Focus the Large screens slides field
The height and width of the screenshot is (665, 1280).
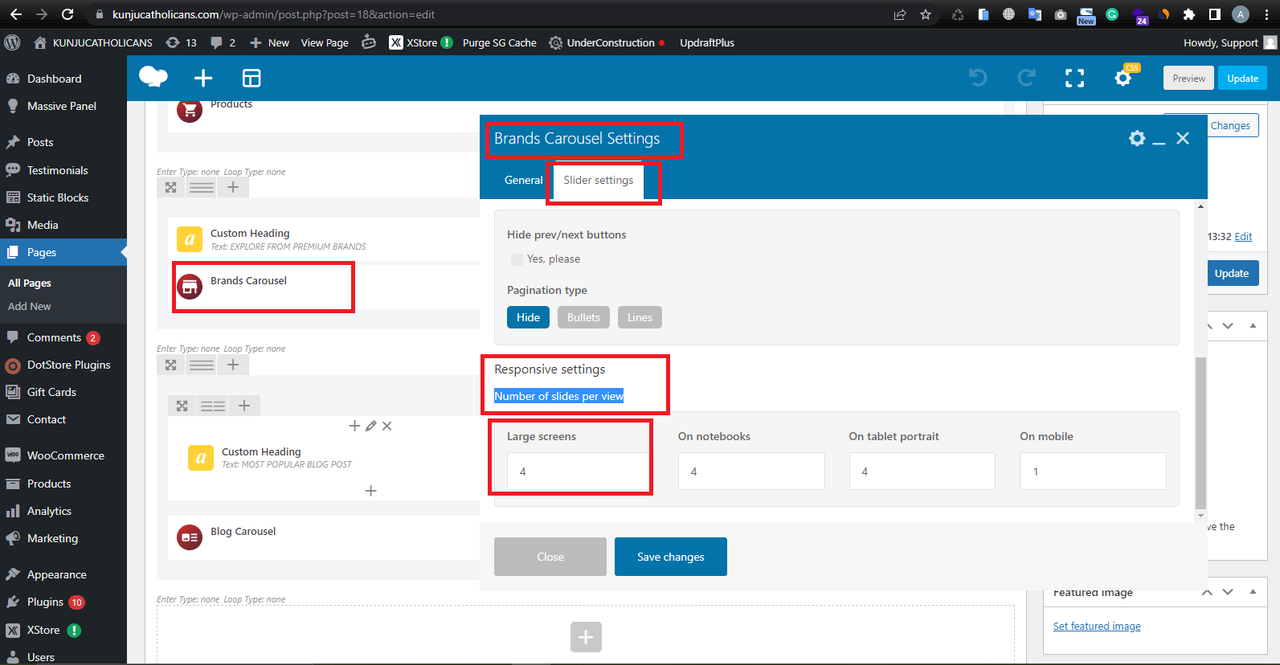[x=581, y=471]
